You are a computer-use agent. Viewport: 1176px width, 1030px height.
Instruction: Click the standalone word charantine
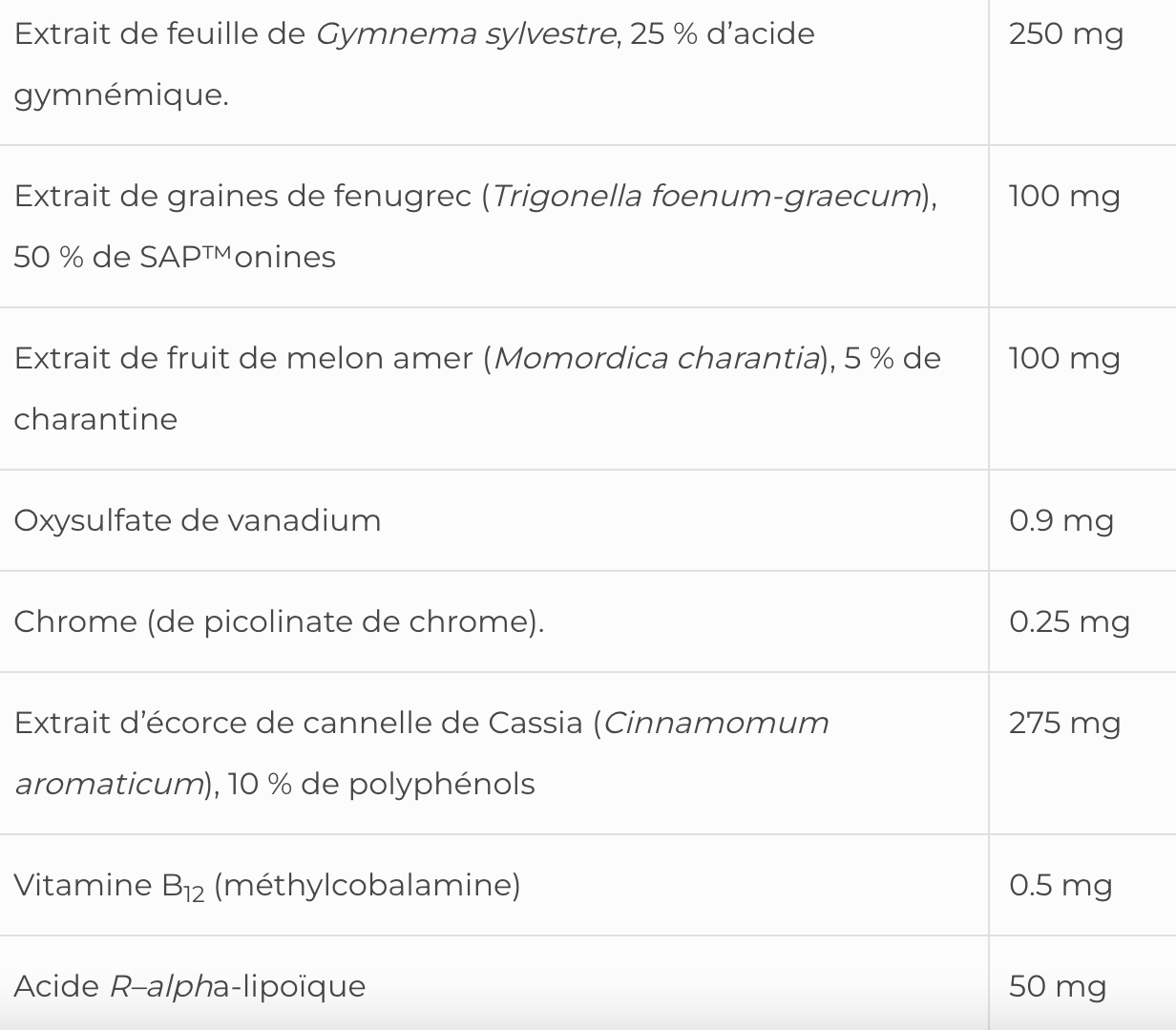tap(95, 420)
